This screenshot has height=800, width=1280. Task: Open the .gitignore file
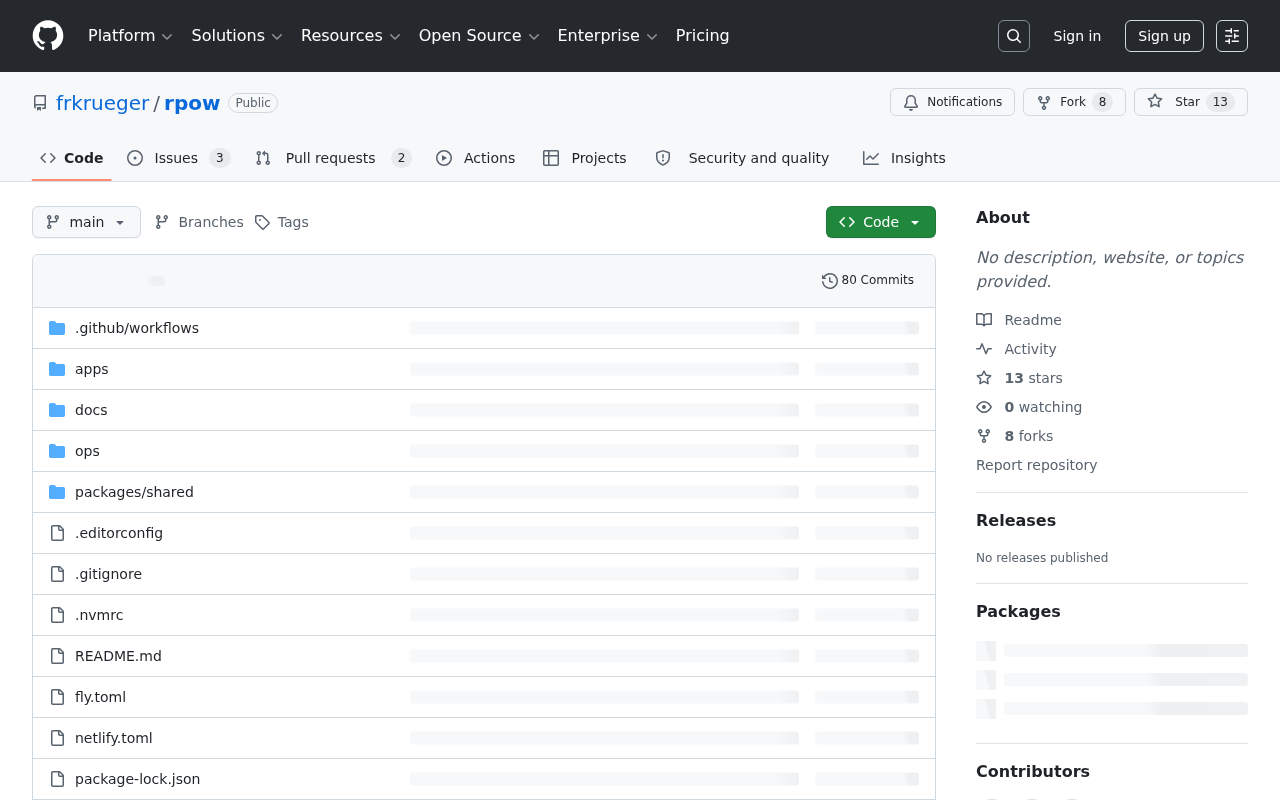point(108,574)
